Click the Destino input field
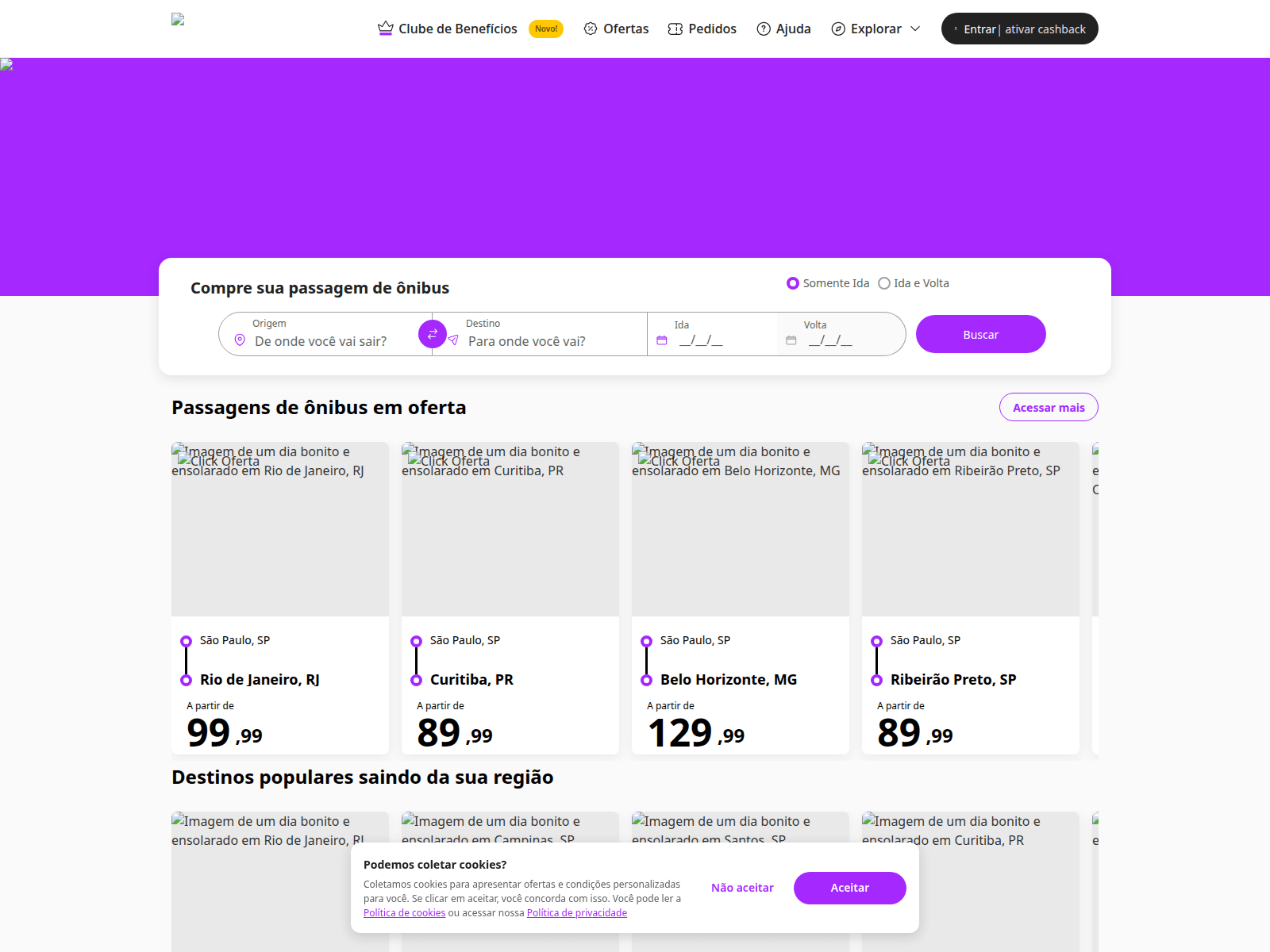Screen dimensions: 1270x952 pos(540,334)
